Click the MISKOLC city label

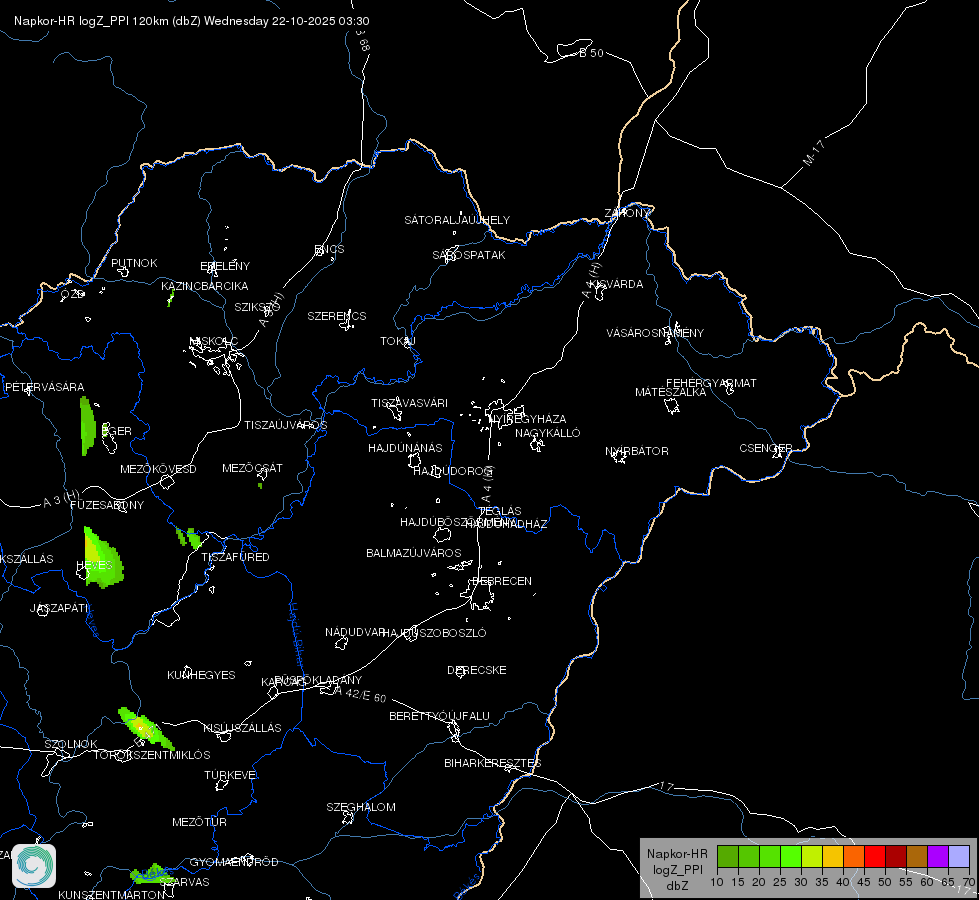pyautogui.click(x=214, y=341)
